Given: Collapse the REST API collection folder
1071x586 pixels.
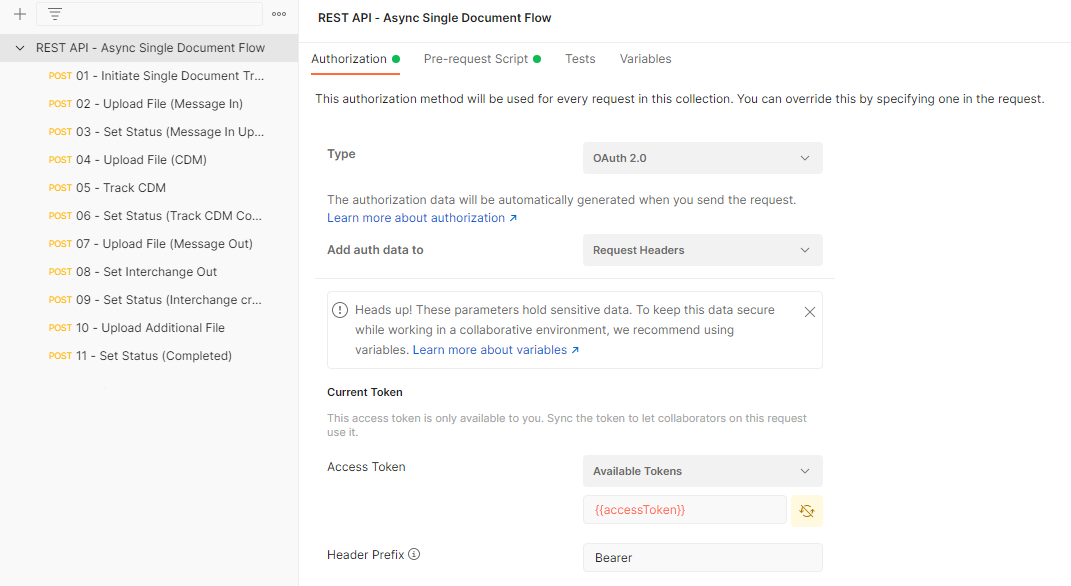Looking at the screenshot, I should click(x=20, y=48).
